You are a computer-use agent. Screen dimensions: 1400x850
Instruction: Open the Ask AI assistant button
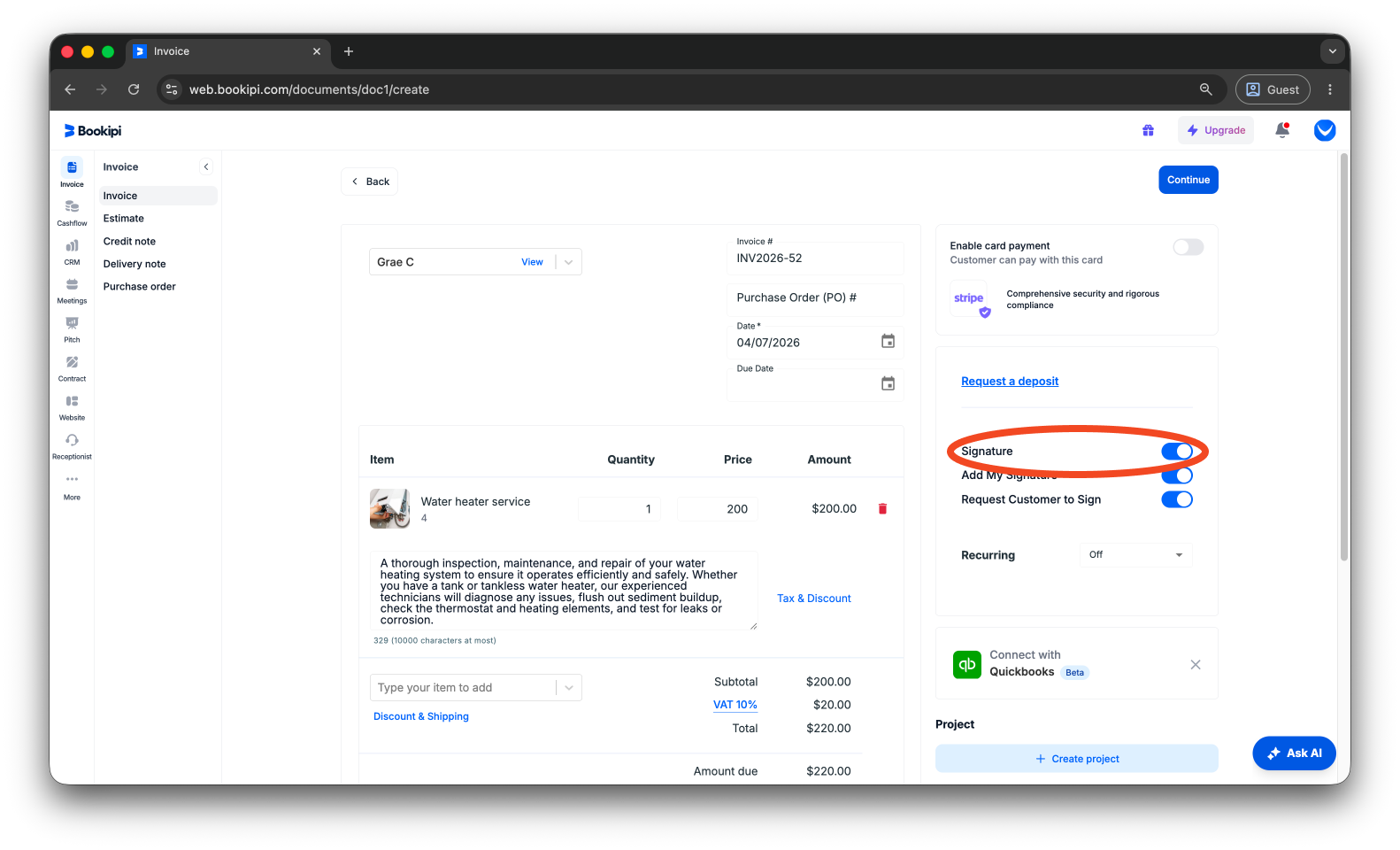click(x=1294, y=753)
